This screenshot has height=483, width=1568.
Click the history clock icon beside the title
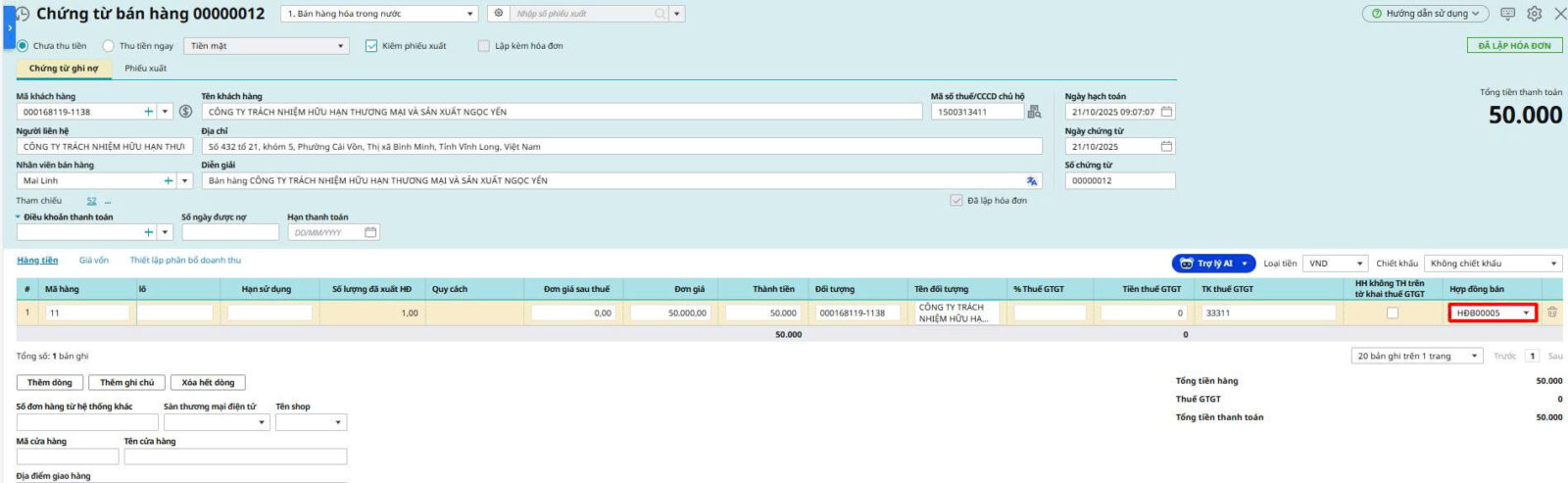(x=23, y=14)
